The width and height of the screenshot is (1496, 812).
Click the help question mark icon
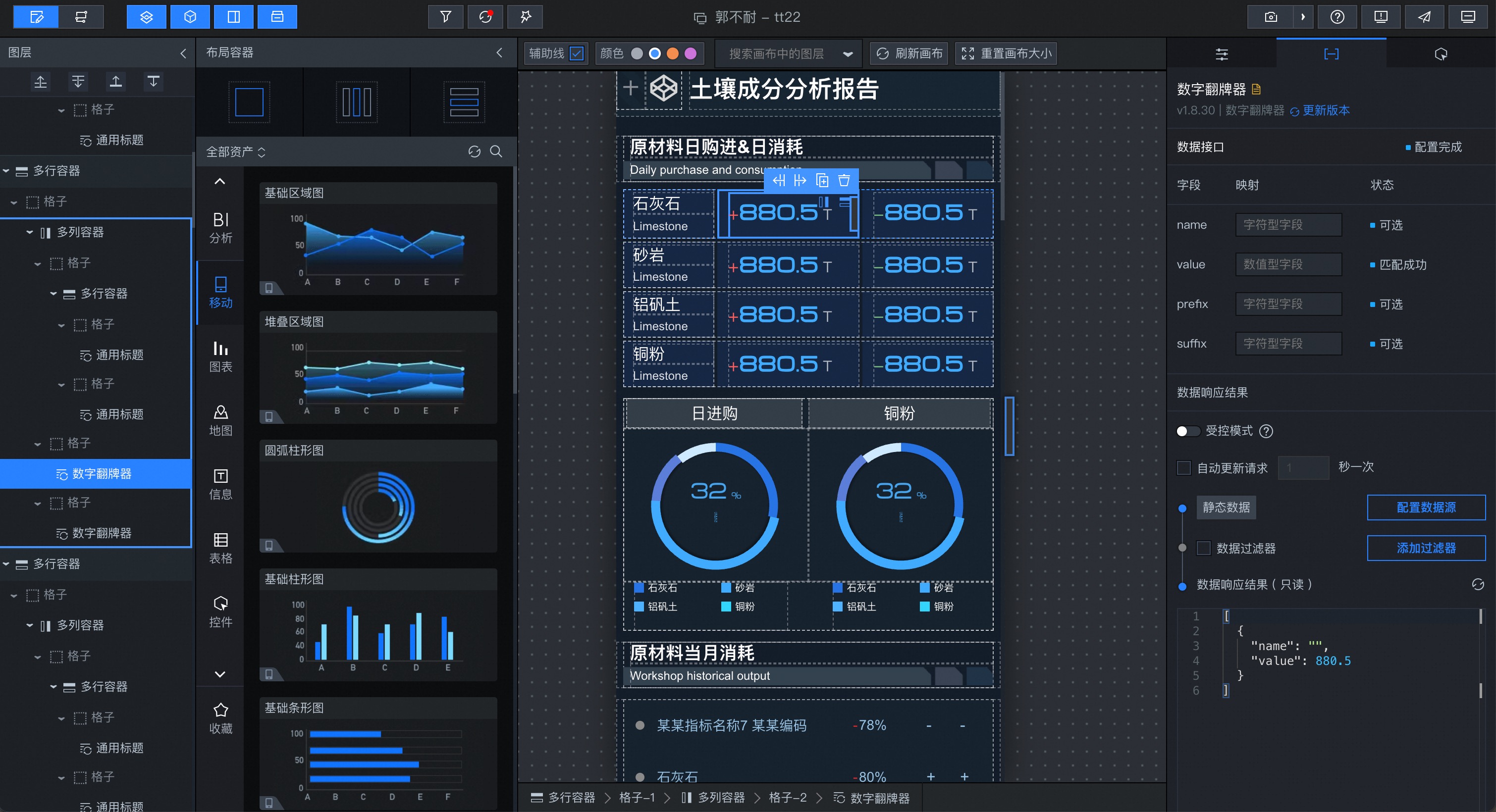1337,17
